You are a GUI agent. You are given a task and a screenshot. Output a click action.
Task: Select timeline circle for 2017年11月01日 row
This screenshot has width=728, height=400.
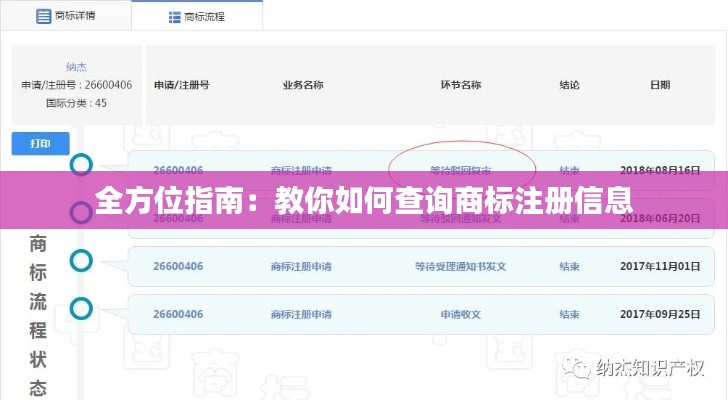81,261
